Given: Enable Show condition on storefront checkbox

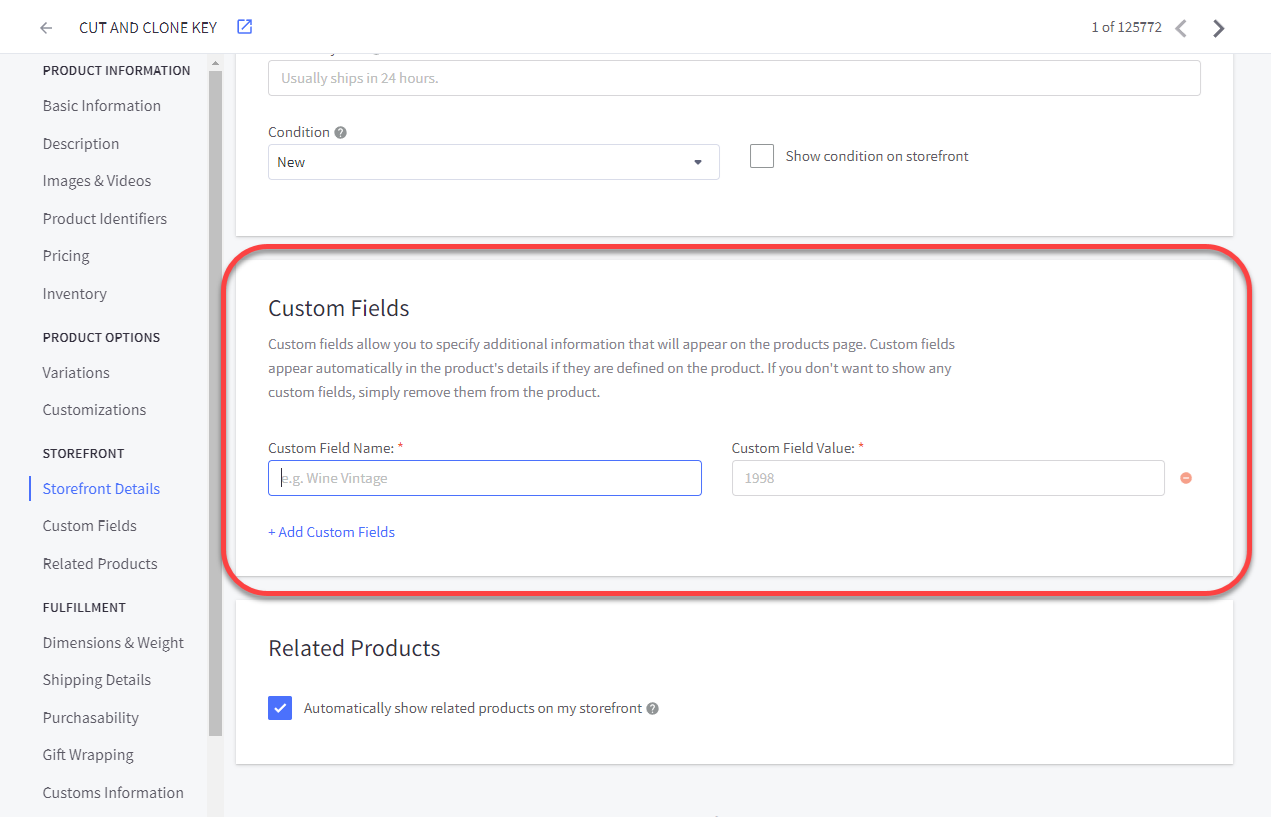Looking at the screenshot, I should pos(762,156).
